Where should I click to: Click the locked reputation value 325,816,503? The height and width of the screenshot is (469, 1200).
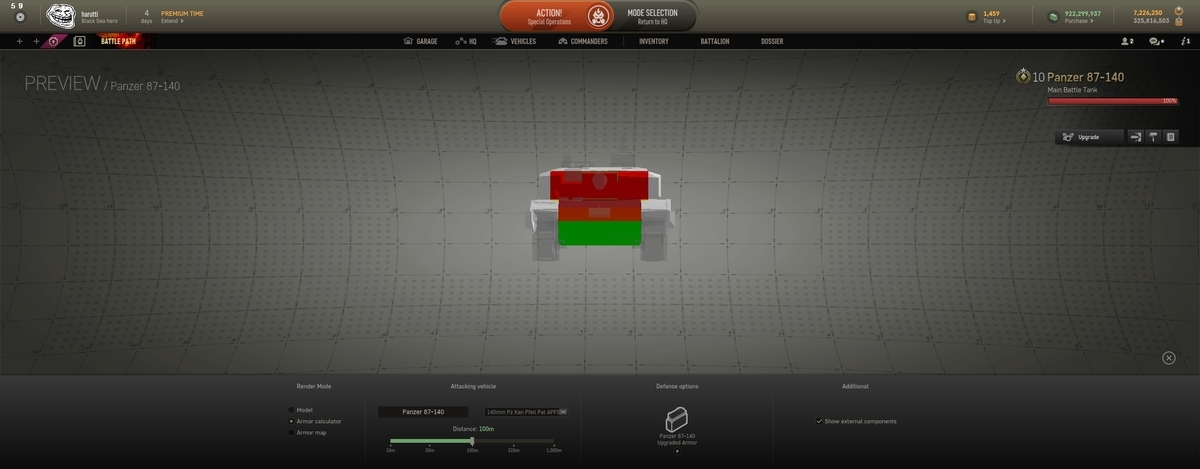tap(1151, 21)
